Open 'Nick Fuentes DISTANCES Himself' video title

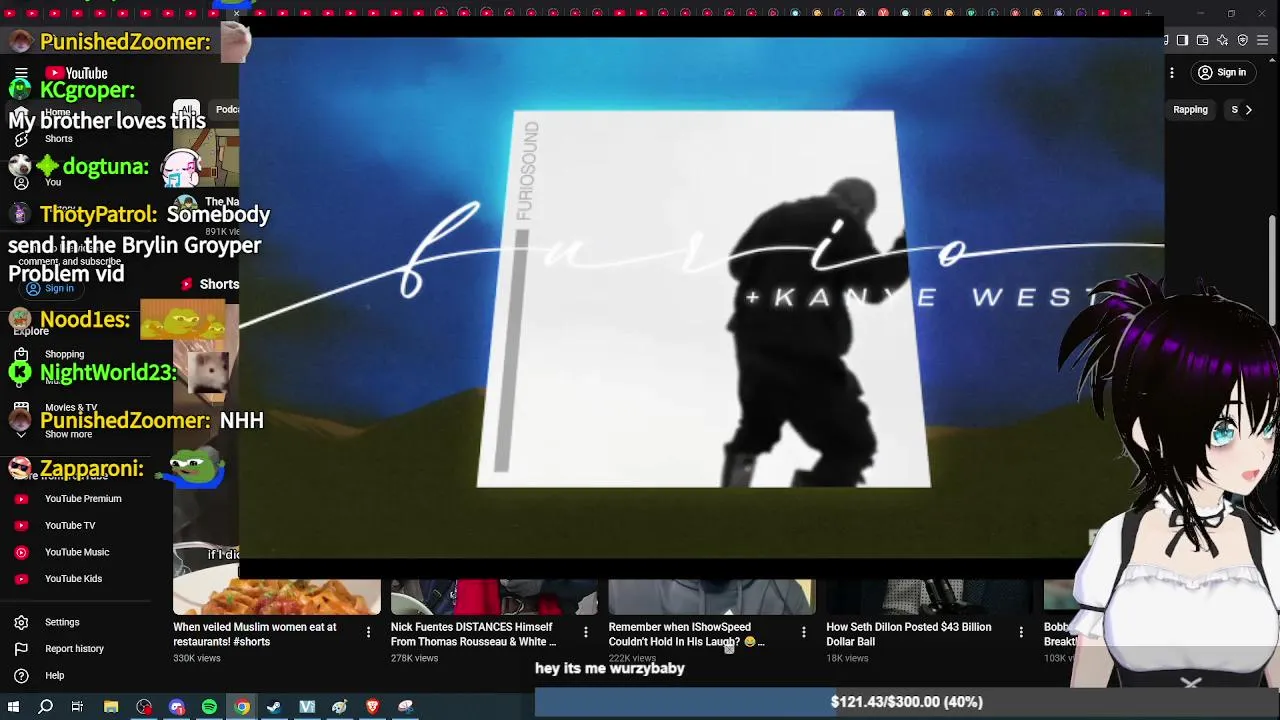[473, 635]
